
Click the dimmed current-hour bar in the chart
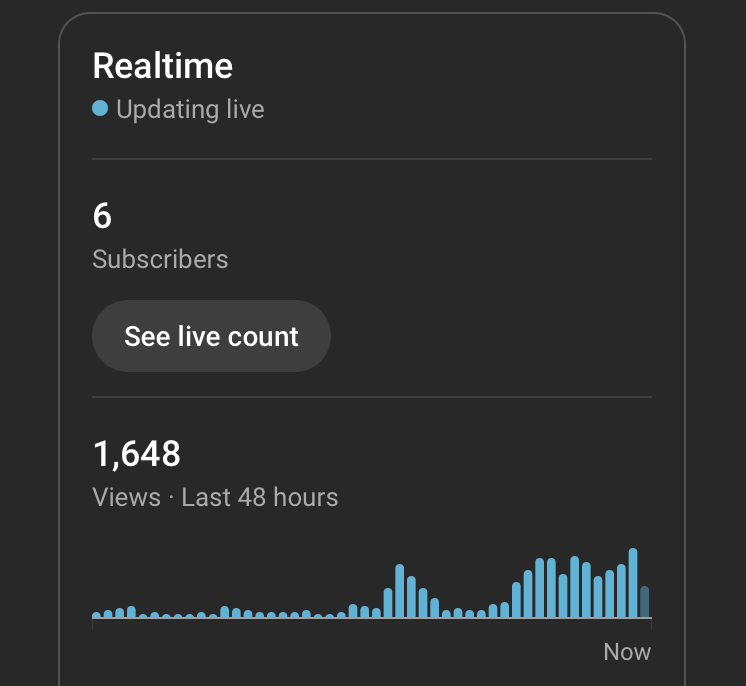click(645, 602)
